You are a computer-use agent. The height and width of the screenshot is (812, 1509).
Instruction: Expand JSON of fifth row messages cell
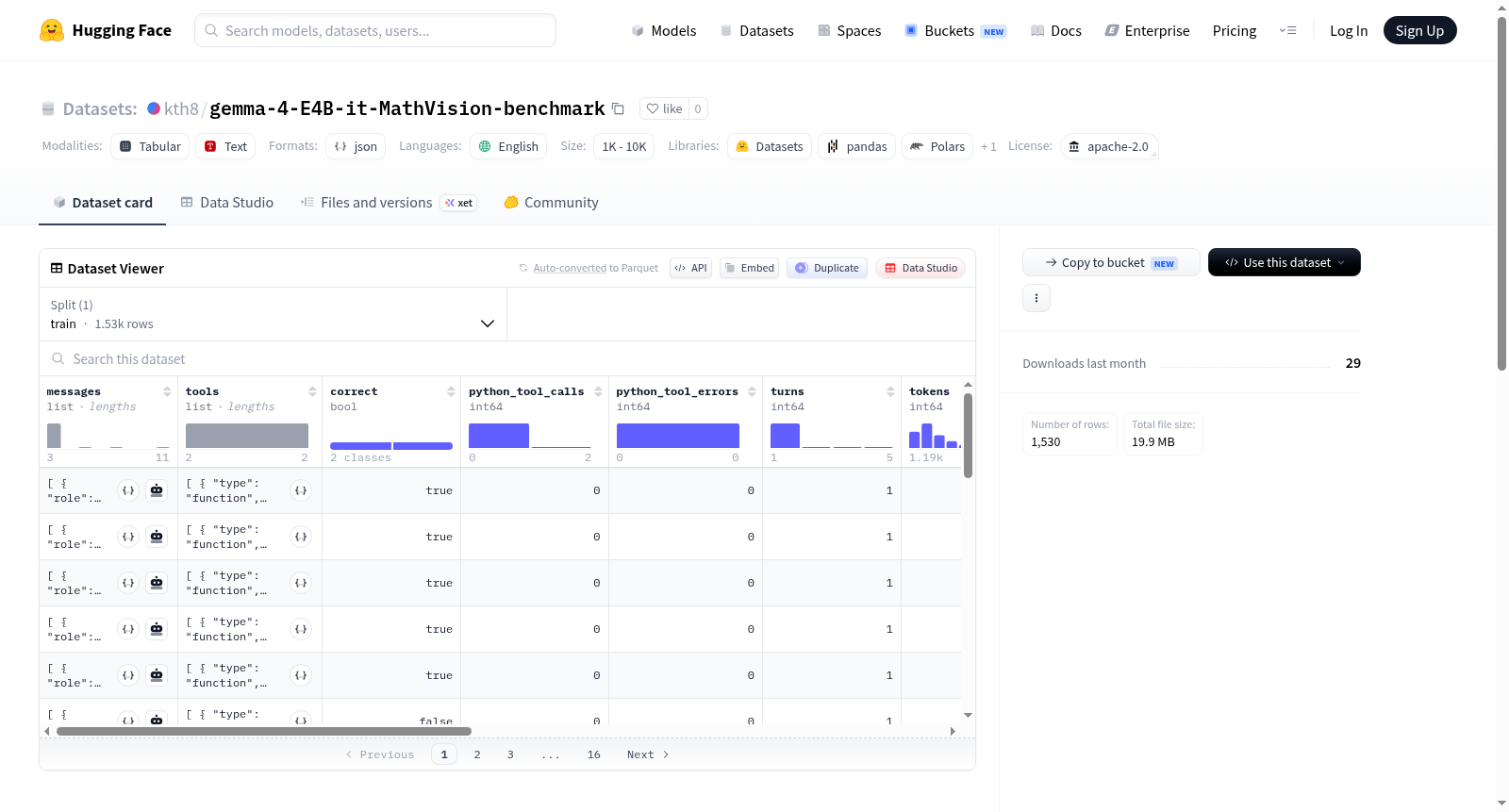[128, 675]
